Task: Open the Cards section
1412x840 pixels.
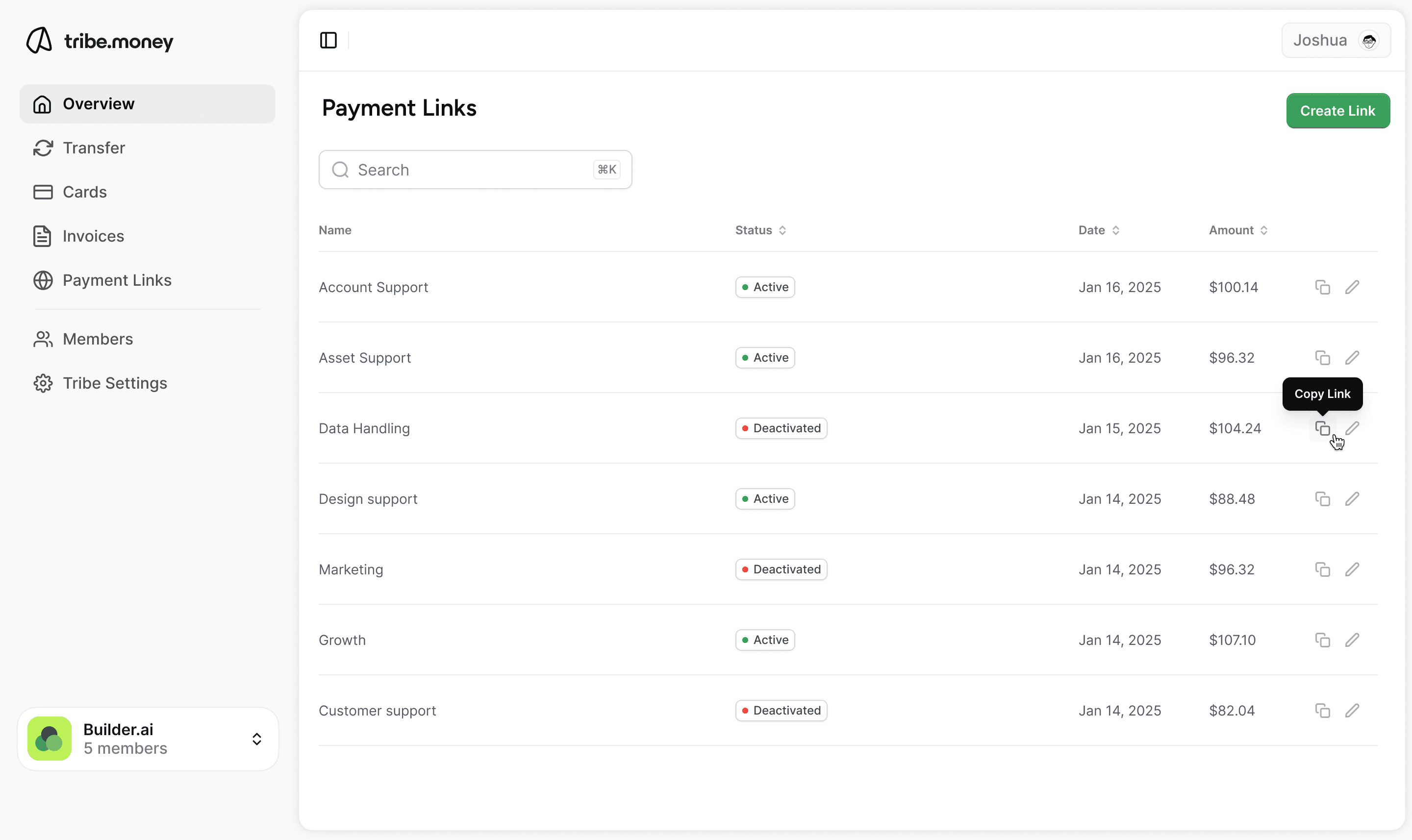Action: (84, 192)
